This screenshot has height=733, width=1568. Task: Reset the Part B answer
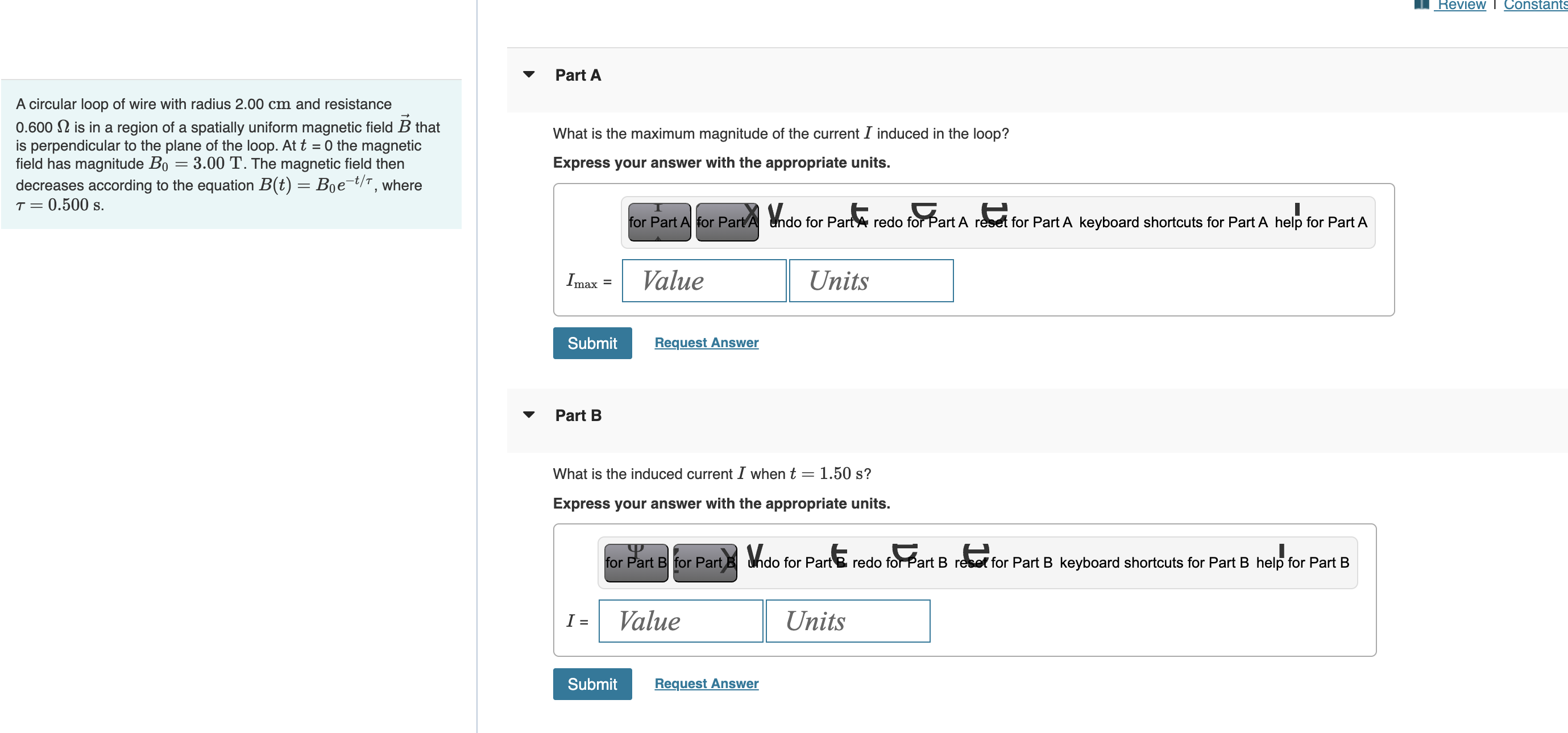click(1002, 563)
